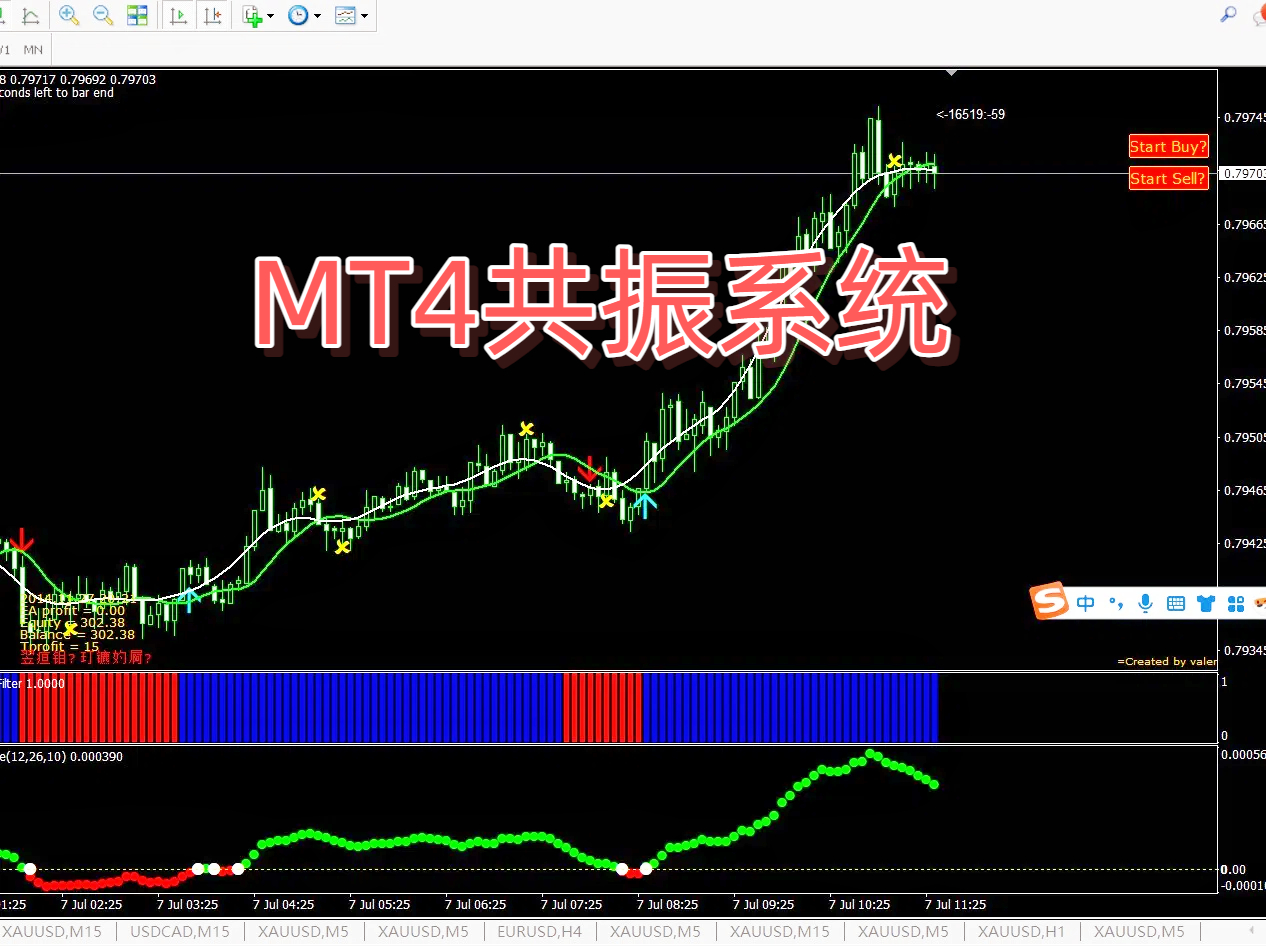Select the '7 Jul 02:25' time label
Screen dimensions: 1266x946
(x=91, y=904)
